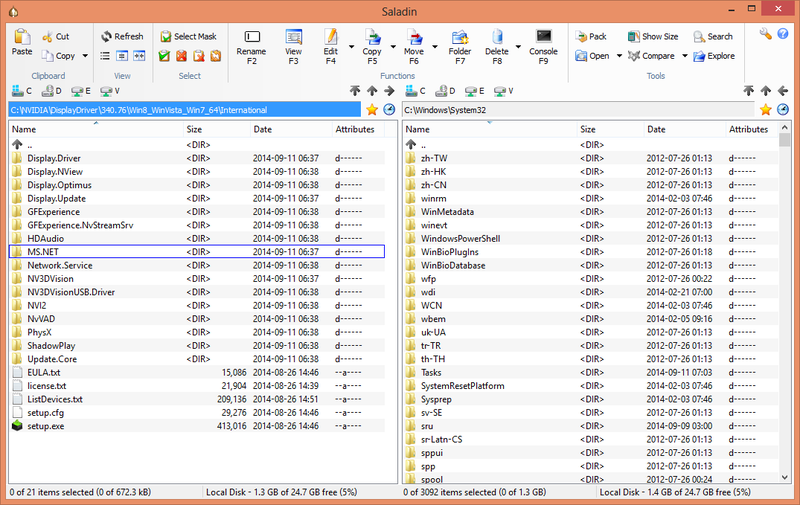Sort left panel by Date column
The image size is (800, 505).
click(291, 130)
